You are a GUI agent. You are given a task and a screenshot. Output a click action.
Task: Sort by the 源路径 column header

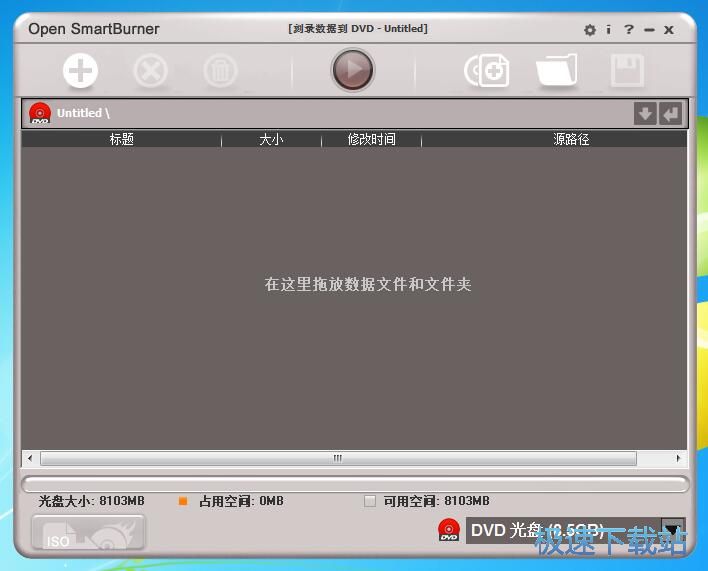[x=571, y=139]
